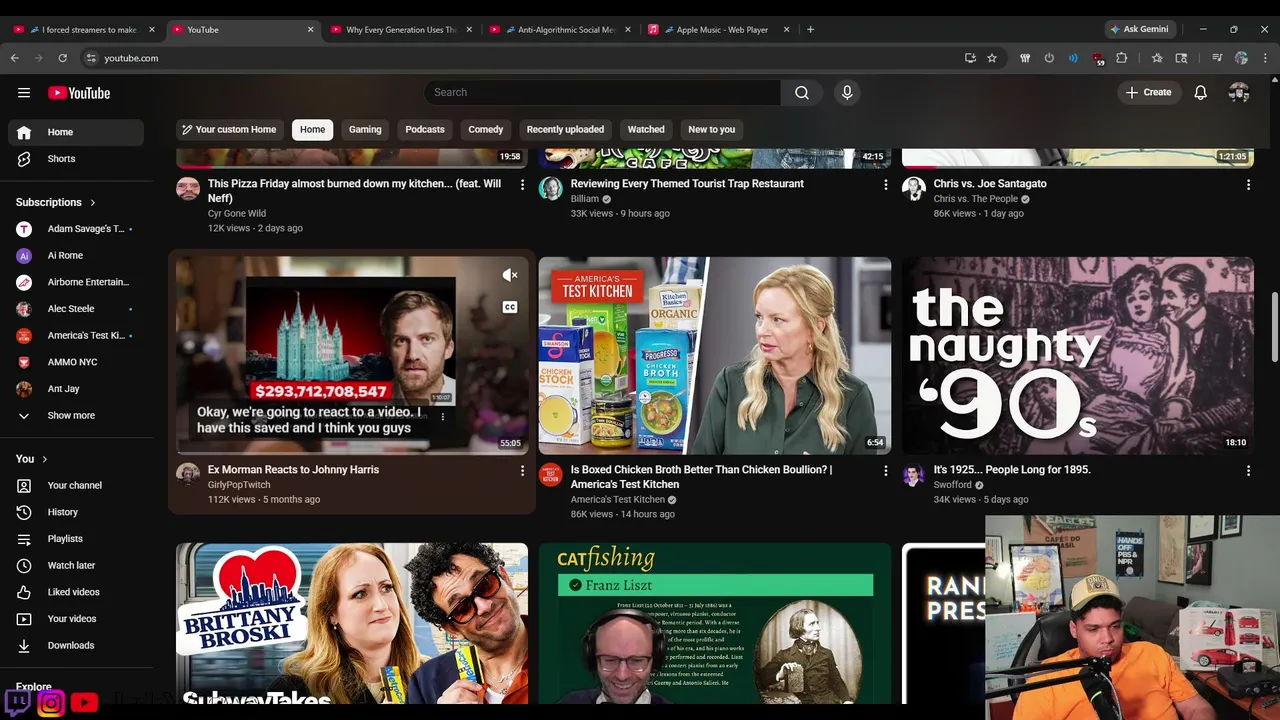The height and width of the screenshot is (720, 1280).
Task: Open the browser extensions puzzle icon
Action: click(x=1122, y=58)
